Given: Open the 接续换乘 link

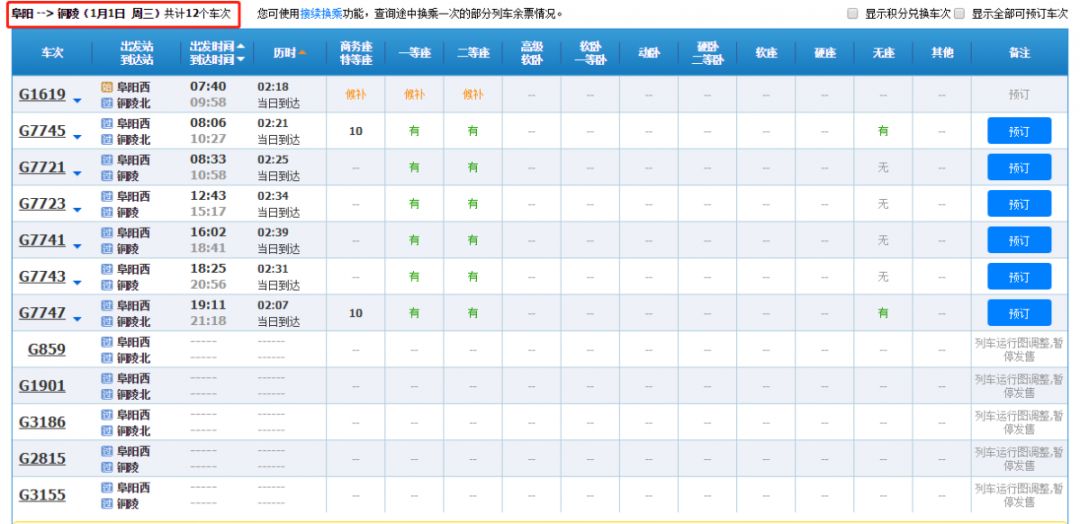Looking at the screenshot, I should click(321, 14).
